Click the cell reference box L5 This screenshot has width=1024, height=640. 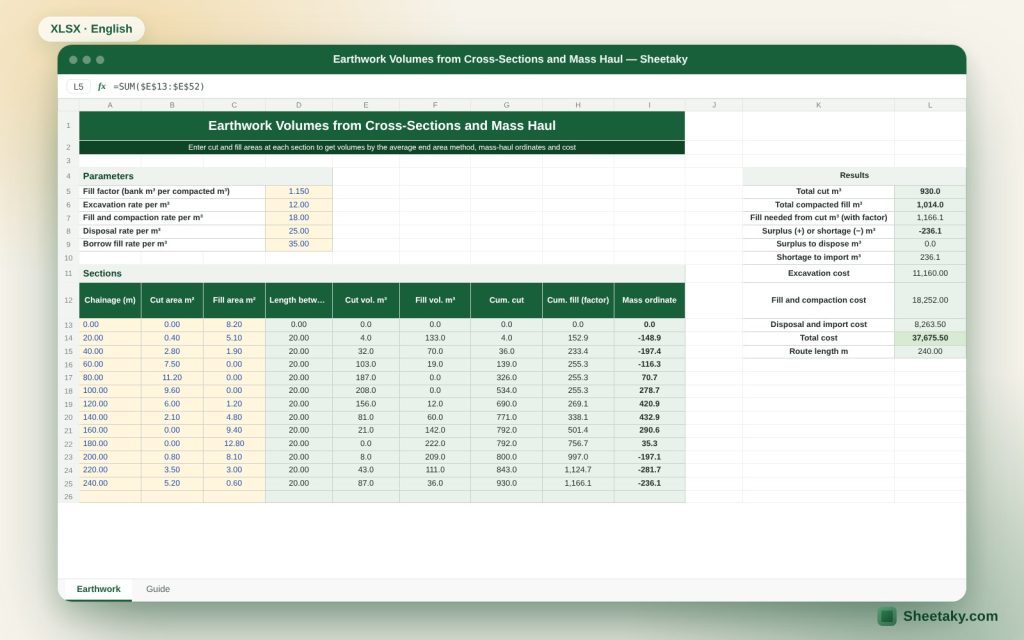pos(78,86)
